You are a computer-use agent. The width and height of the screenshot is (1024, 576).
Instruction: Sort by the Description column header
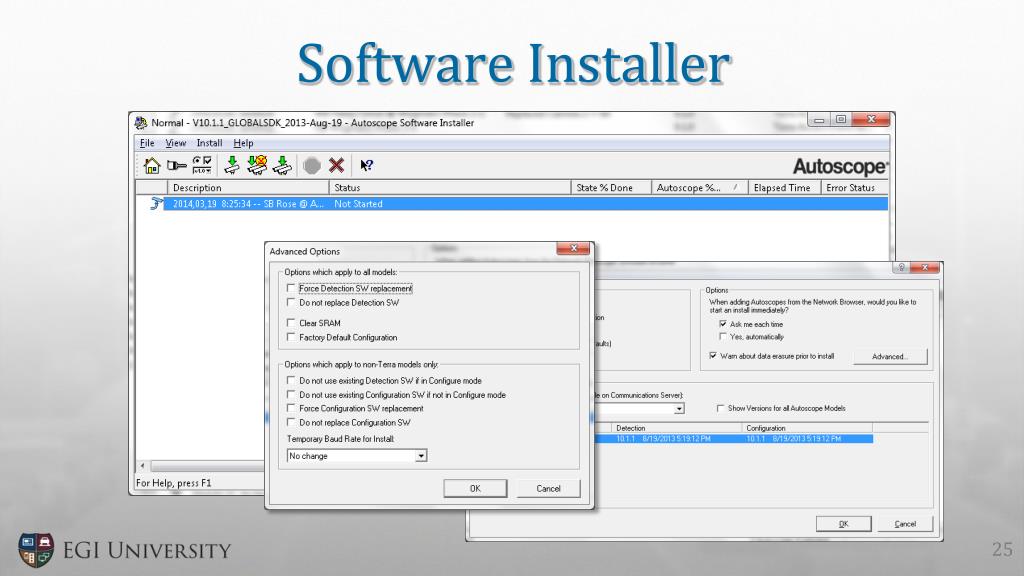pyautogui.click(x=248, y=187)
